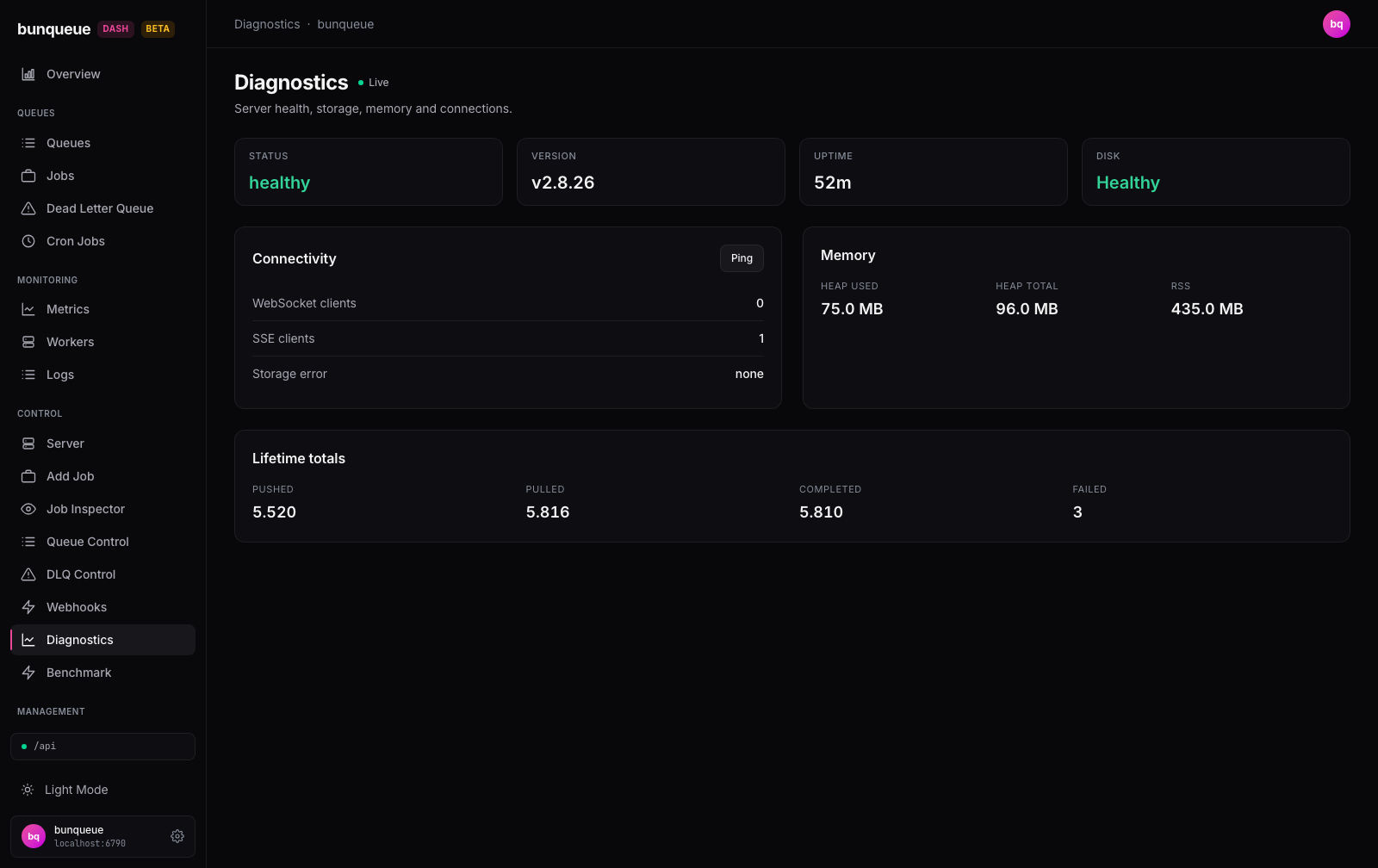
Task: Click the Dead Letter Queue warning icon
Action: [x=28, y=208]
